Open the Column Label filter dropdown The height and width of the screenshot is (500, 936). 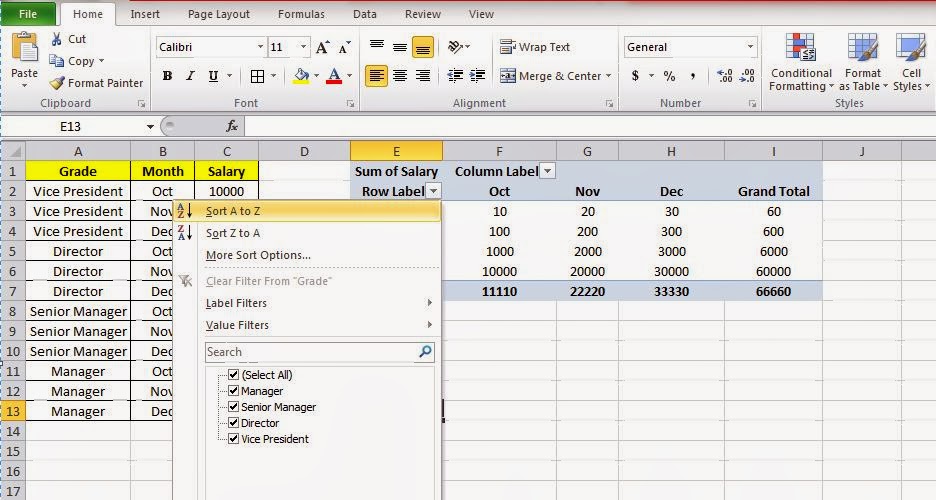[547, 171]
